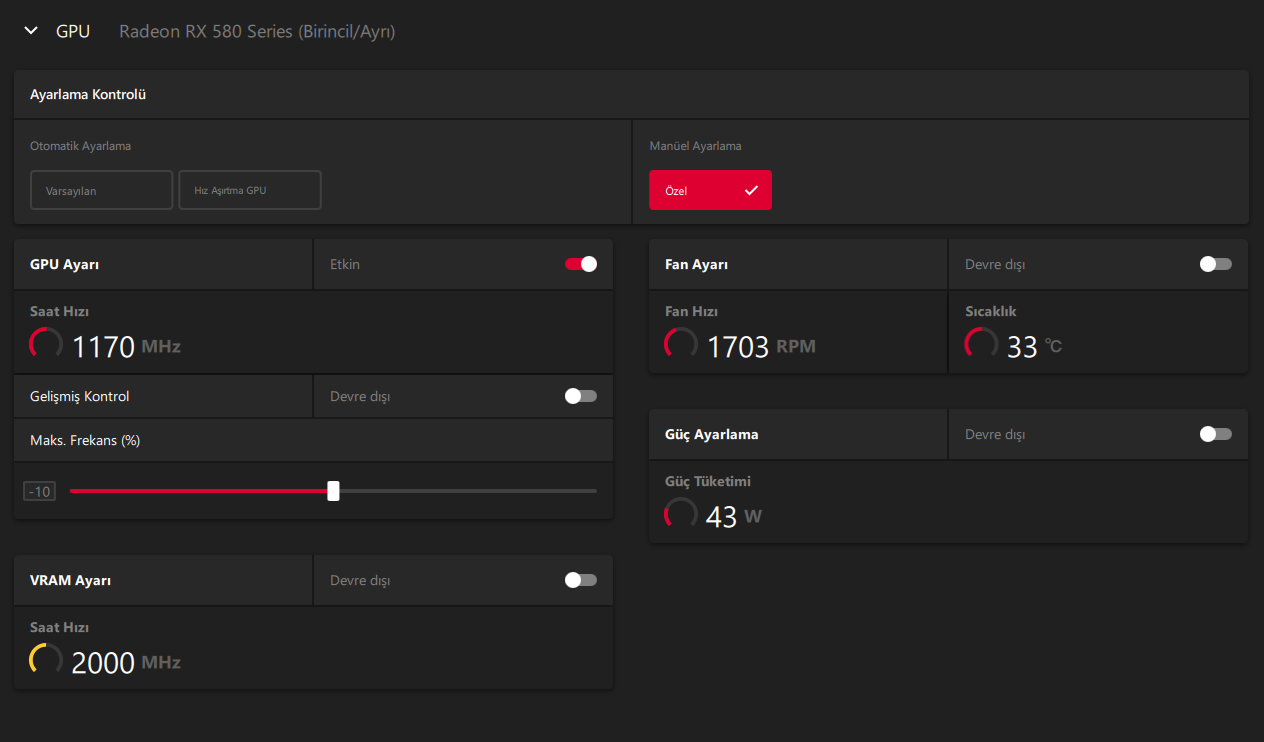Turn on the VRAM Ayarı toggle
The image size is (1264, 742).
pyautogui.click(x=581, y=580)
